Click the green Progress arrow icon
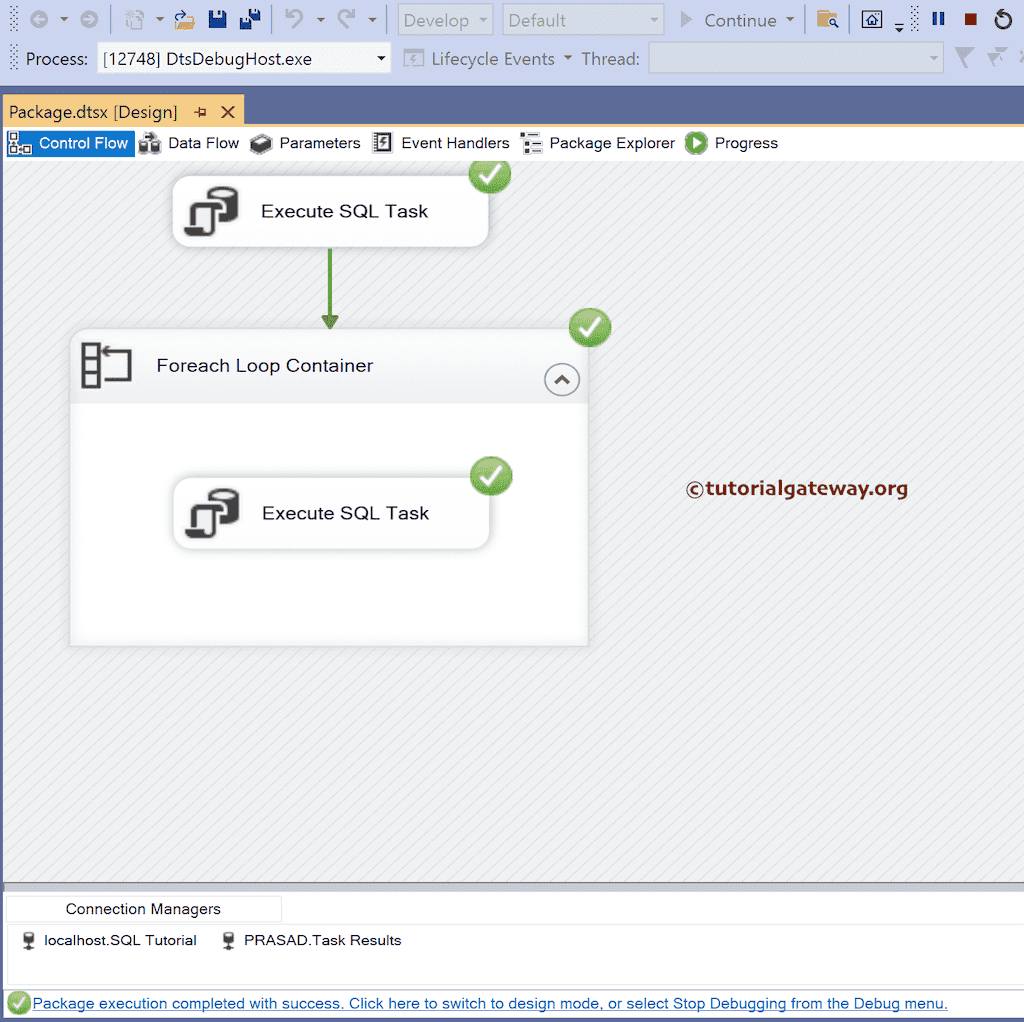Viewport: 1024px width, 1022px height. click(x=695, y=143)
